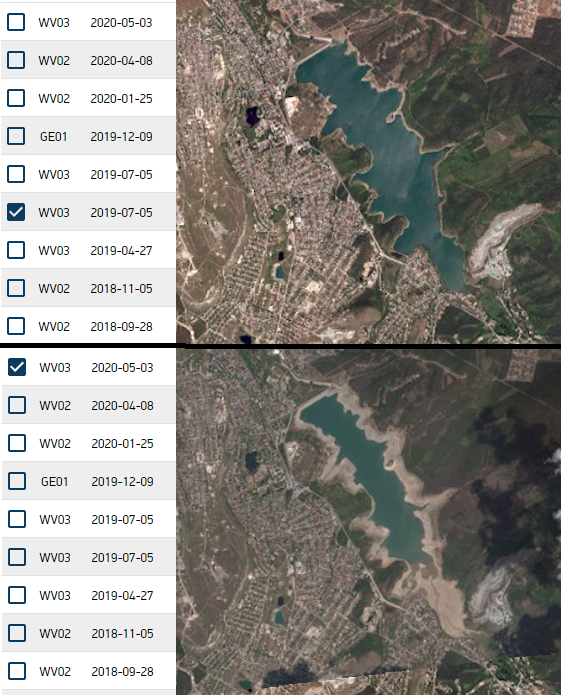Image resolution: width=561 pixels, height=696 pixels.
Task: Check WV02 2018-11-05 in the upper list
Action: [16, 288]
